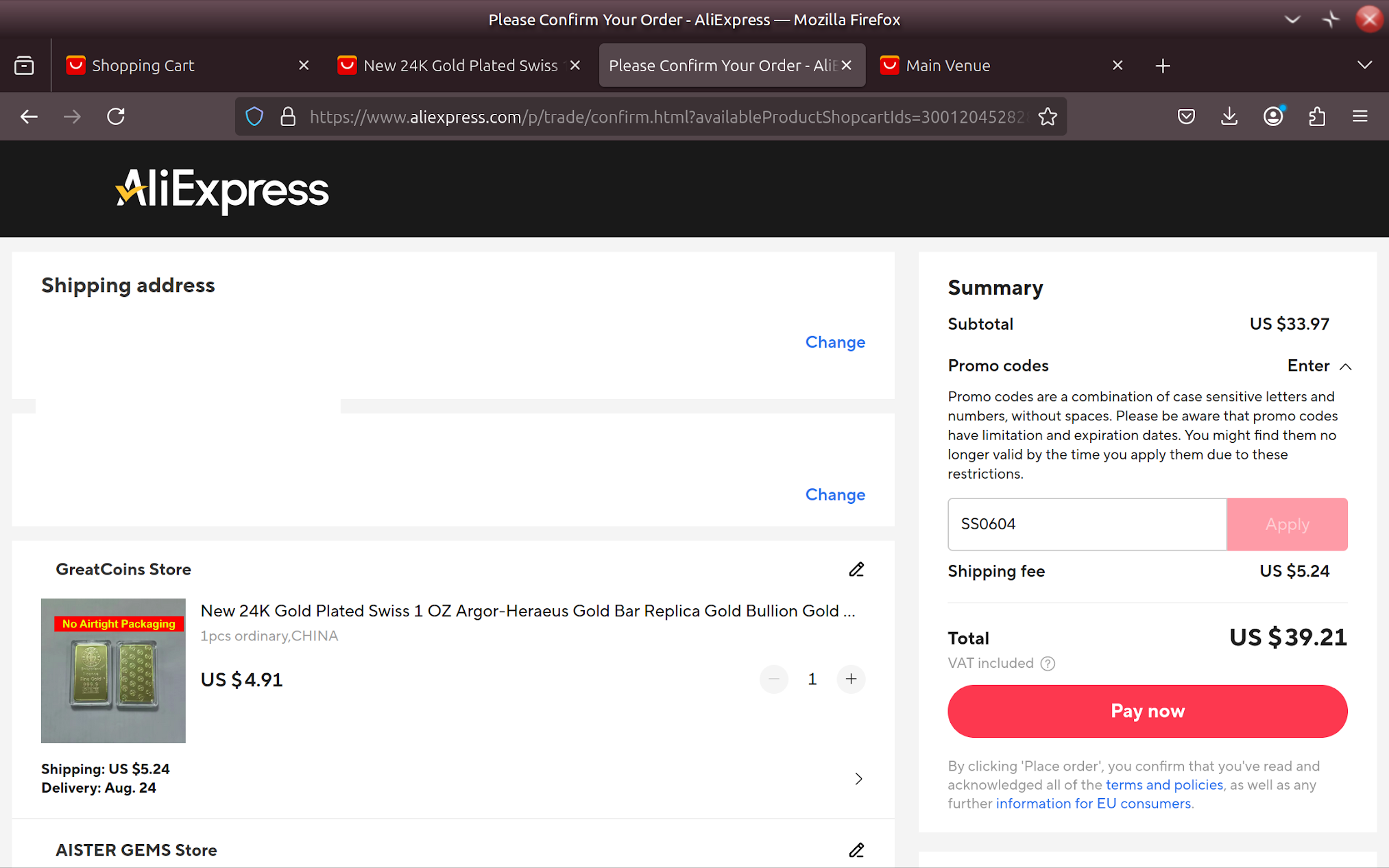This screenshot has width=1389, height=868.
Task: Click the window title bar dropdown arrow
Action: [x=1292, y=20]
